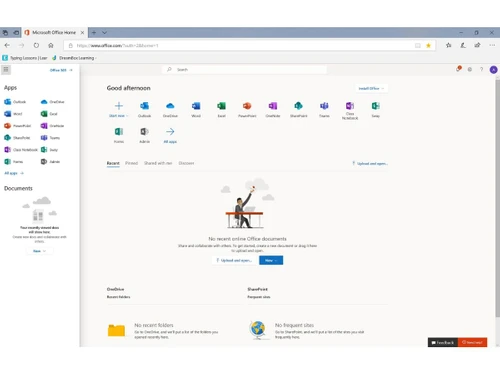
Task: Click the Outlook icon under Good afternoon
Action: (x=144, y=106)
